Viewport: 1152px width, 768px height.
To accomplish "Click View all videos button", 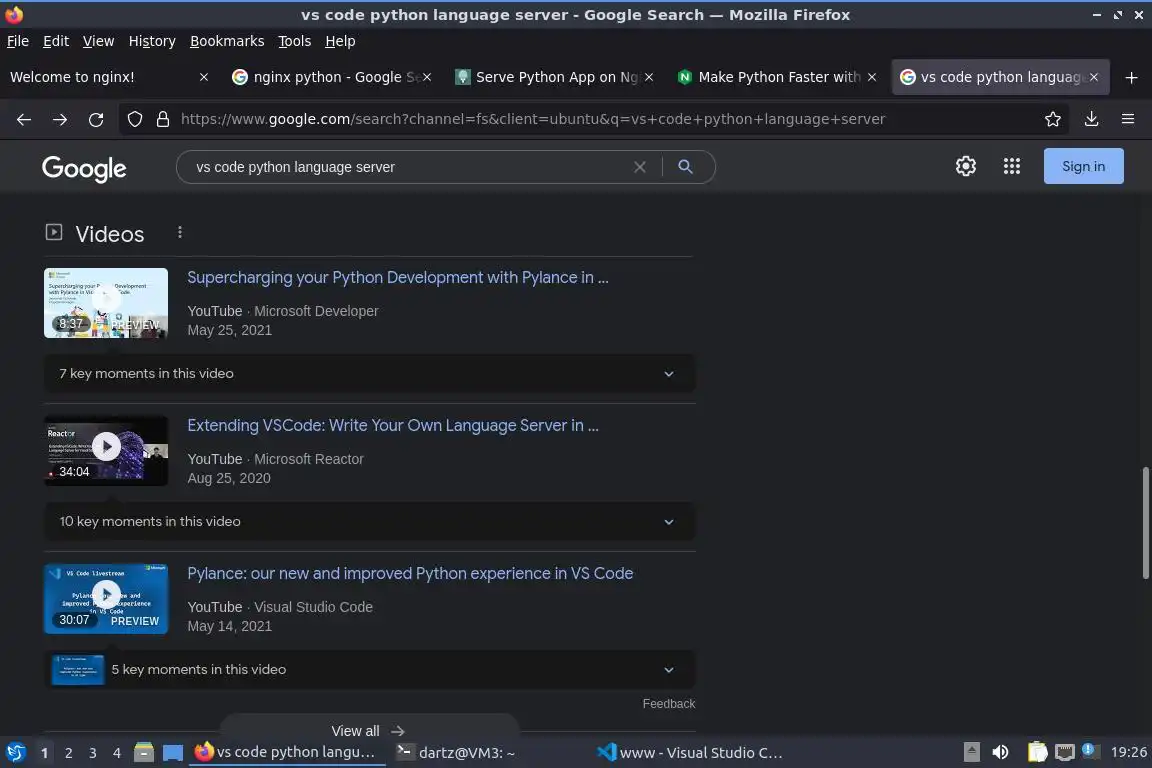I will [x=370, y=731].
